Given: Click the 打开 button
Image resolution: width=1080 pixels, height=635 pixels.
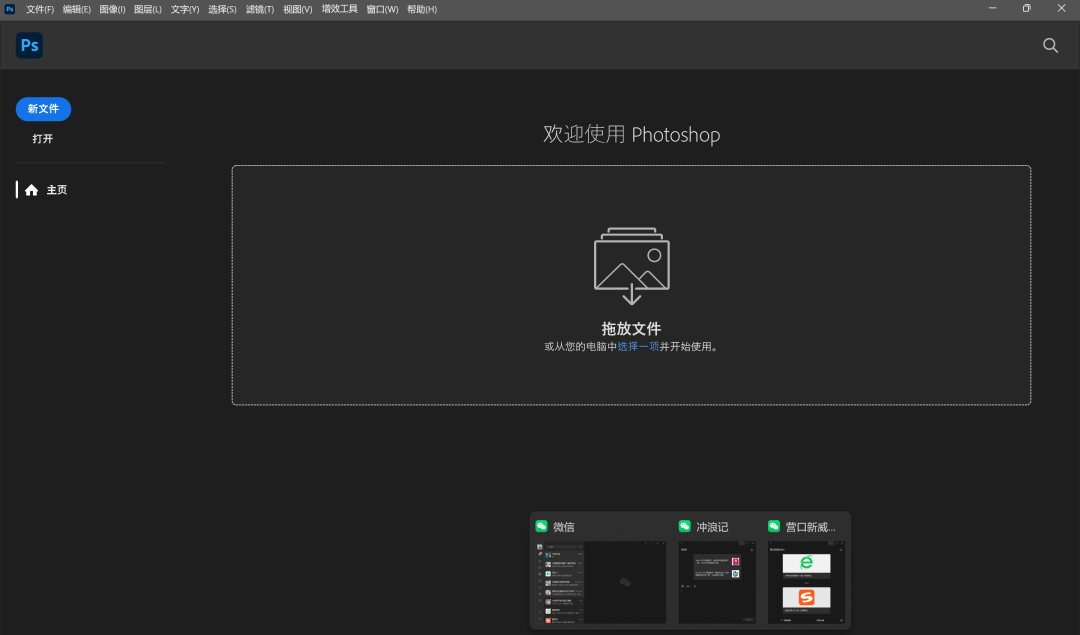Looking at the screenshot, I should (43, 138).
